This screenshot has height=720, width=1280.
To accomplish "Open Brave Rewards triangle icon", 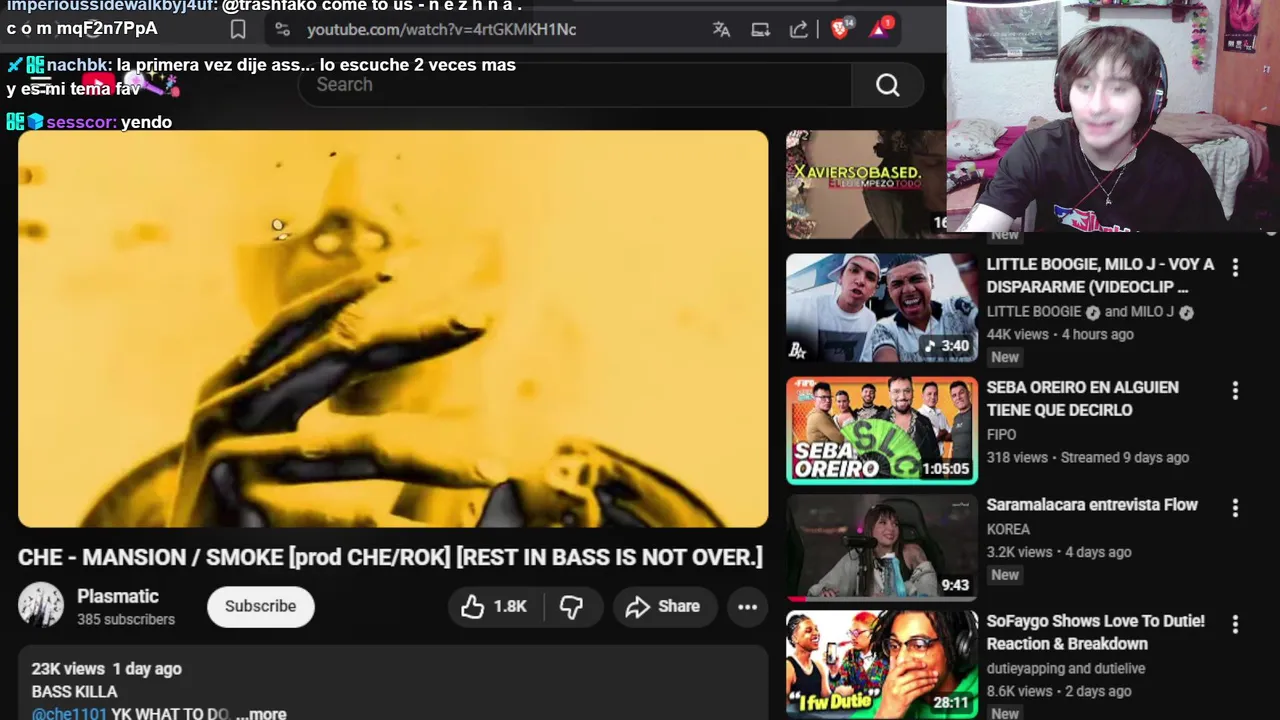I will (880, 28).
